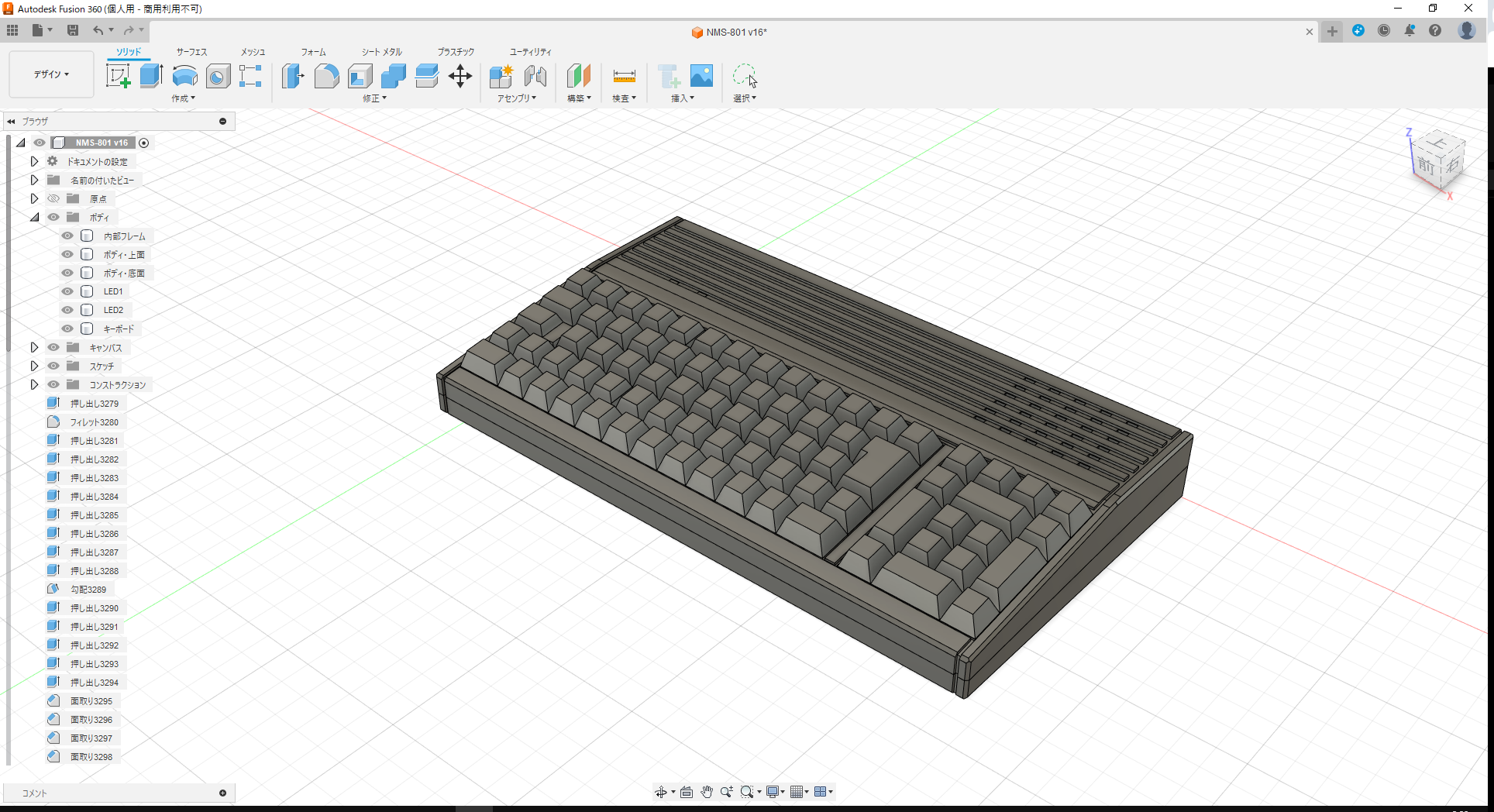Click the Save button
The image size is (1494, 812).
click(x=73, y=30)
